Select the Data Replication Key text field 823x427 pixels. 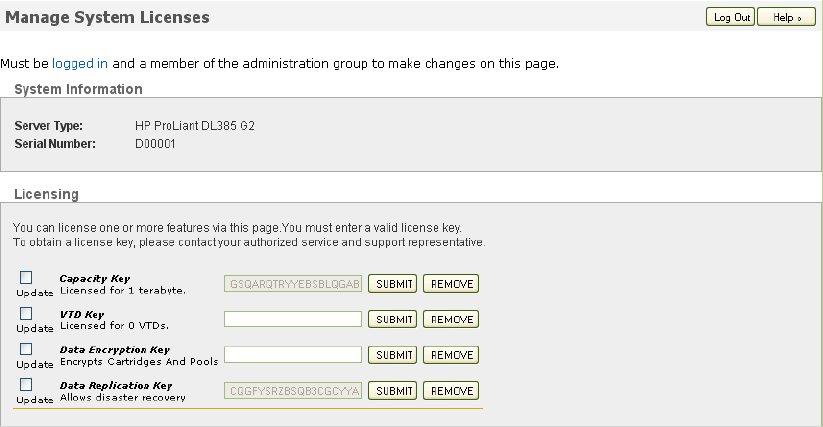[292, 390]
